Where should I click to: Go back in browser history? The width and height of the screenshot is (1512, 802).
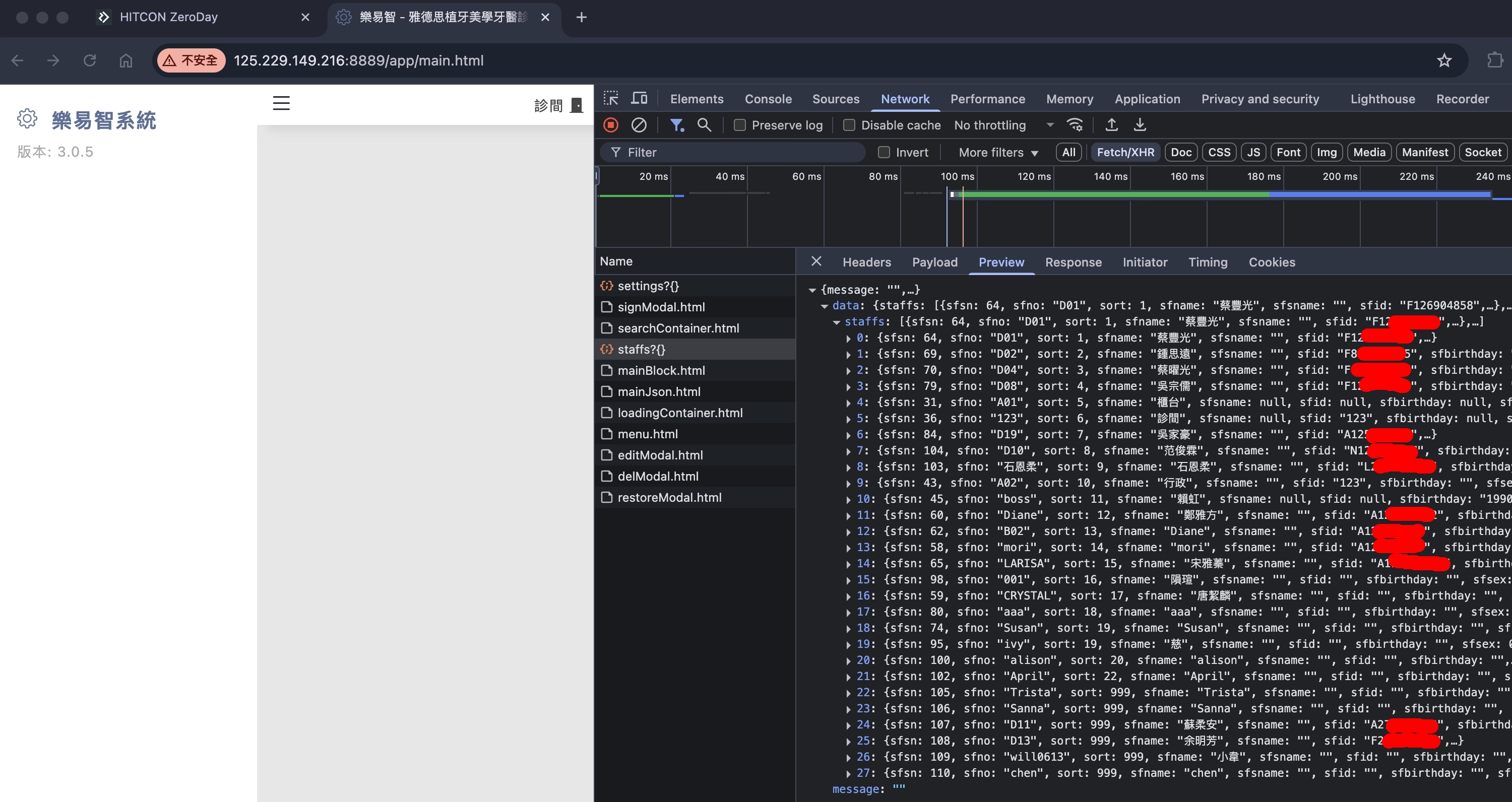(18, 60)
